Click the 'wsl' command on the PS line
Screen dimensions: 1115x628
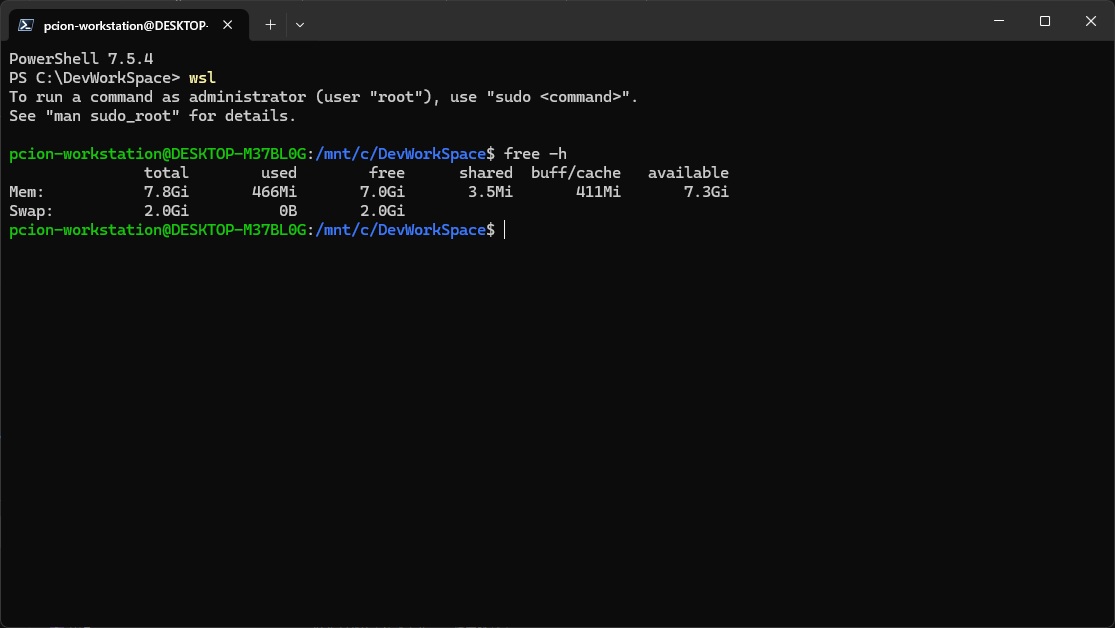[202, 78]
